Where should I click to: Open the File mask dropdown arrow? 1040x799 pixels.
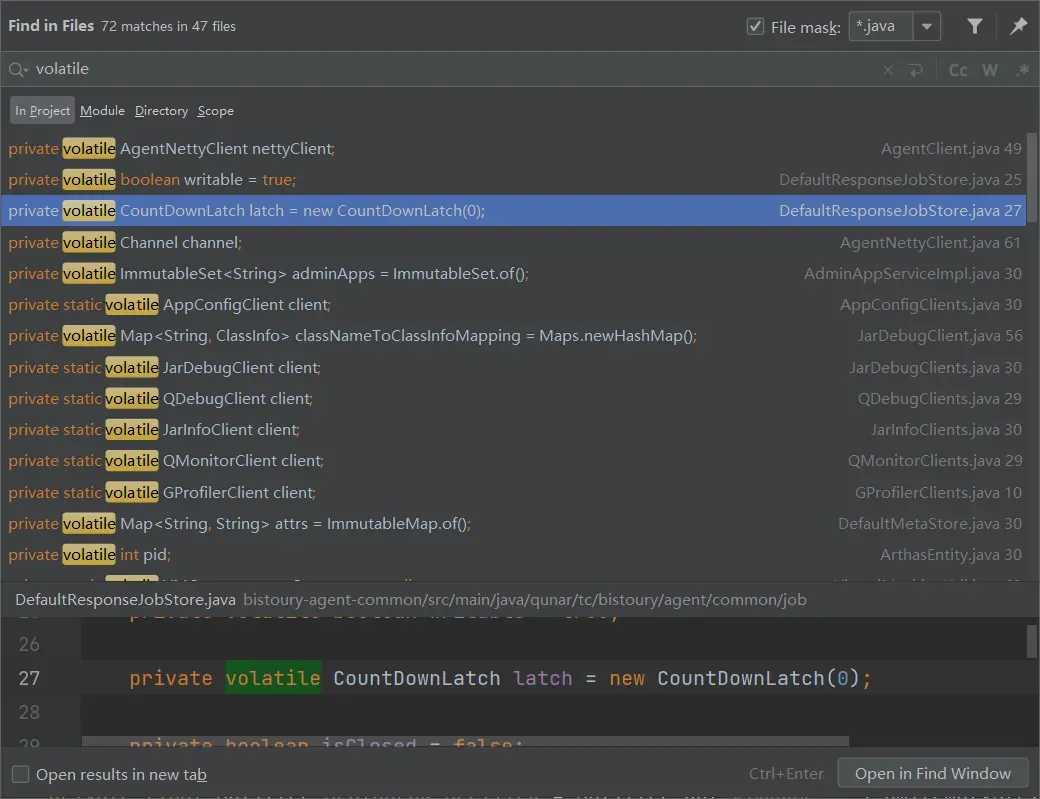(928, 27)
